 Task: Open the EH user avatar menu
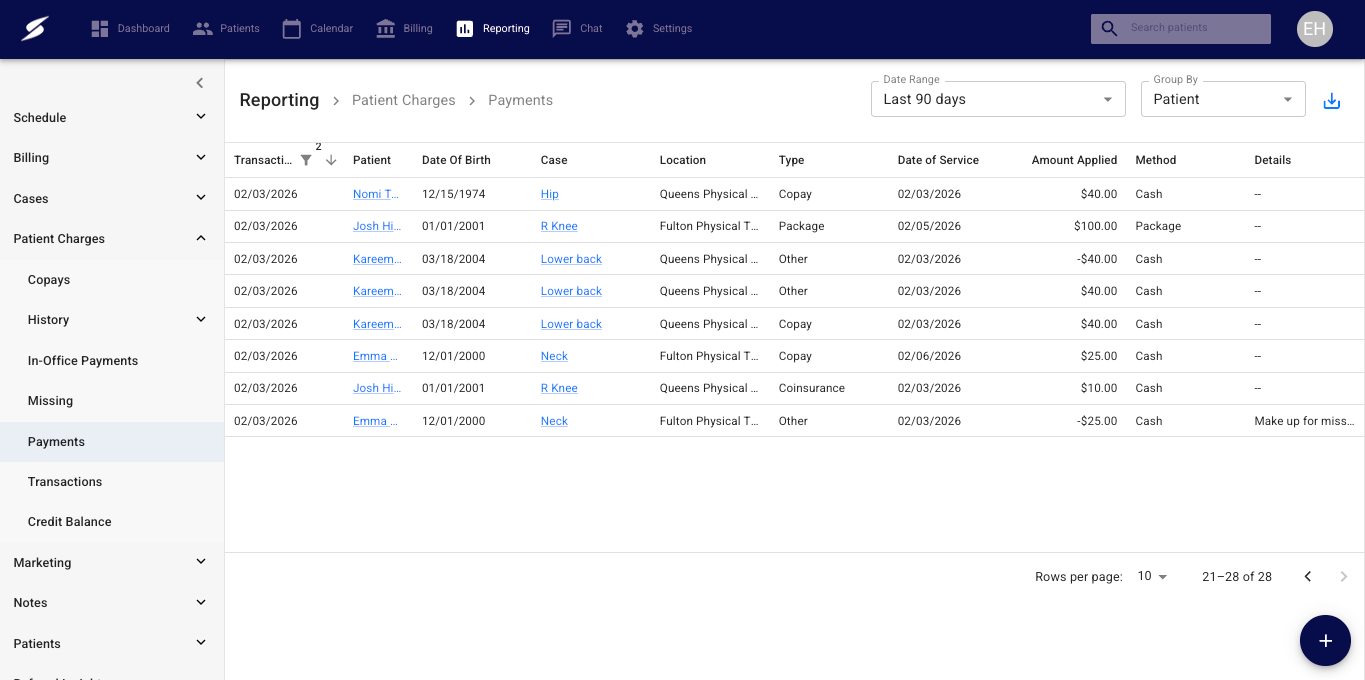[x=1314, y=29]
